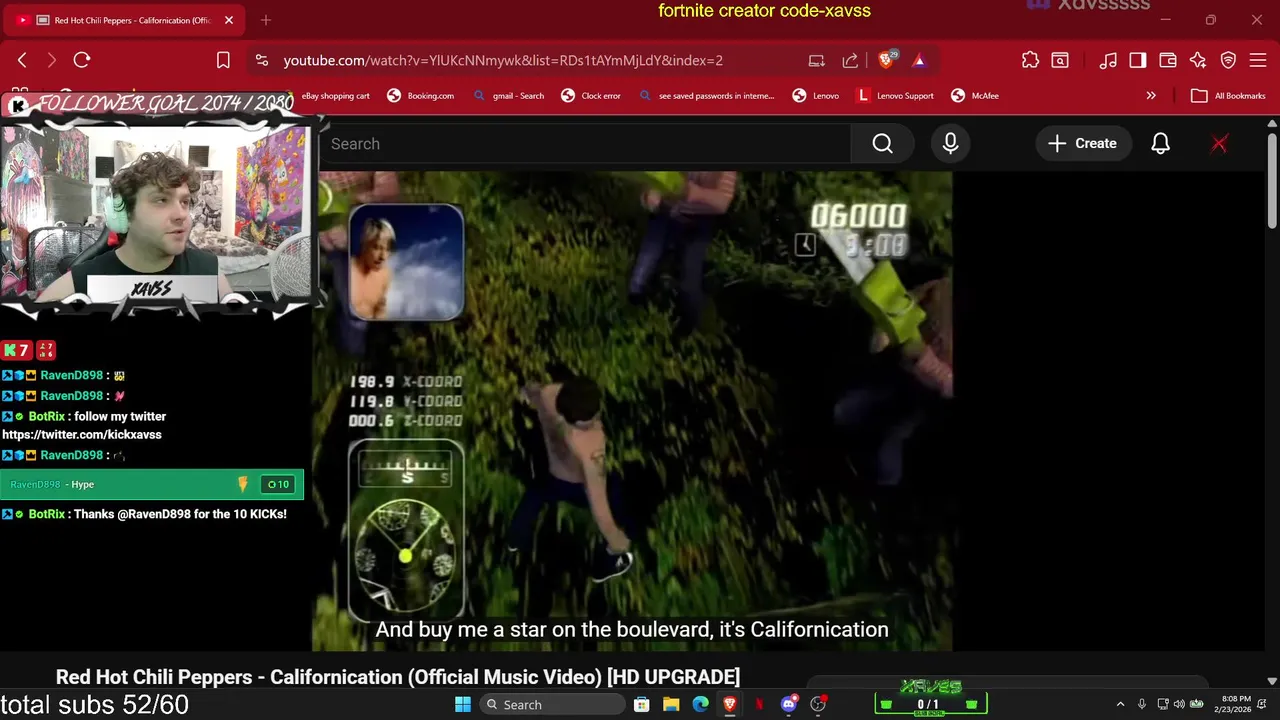
Task: Open Microsoft Store from the taskbar
Action: [641, 705]
